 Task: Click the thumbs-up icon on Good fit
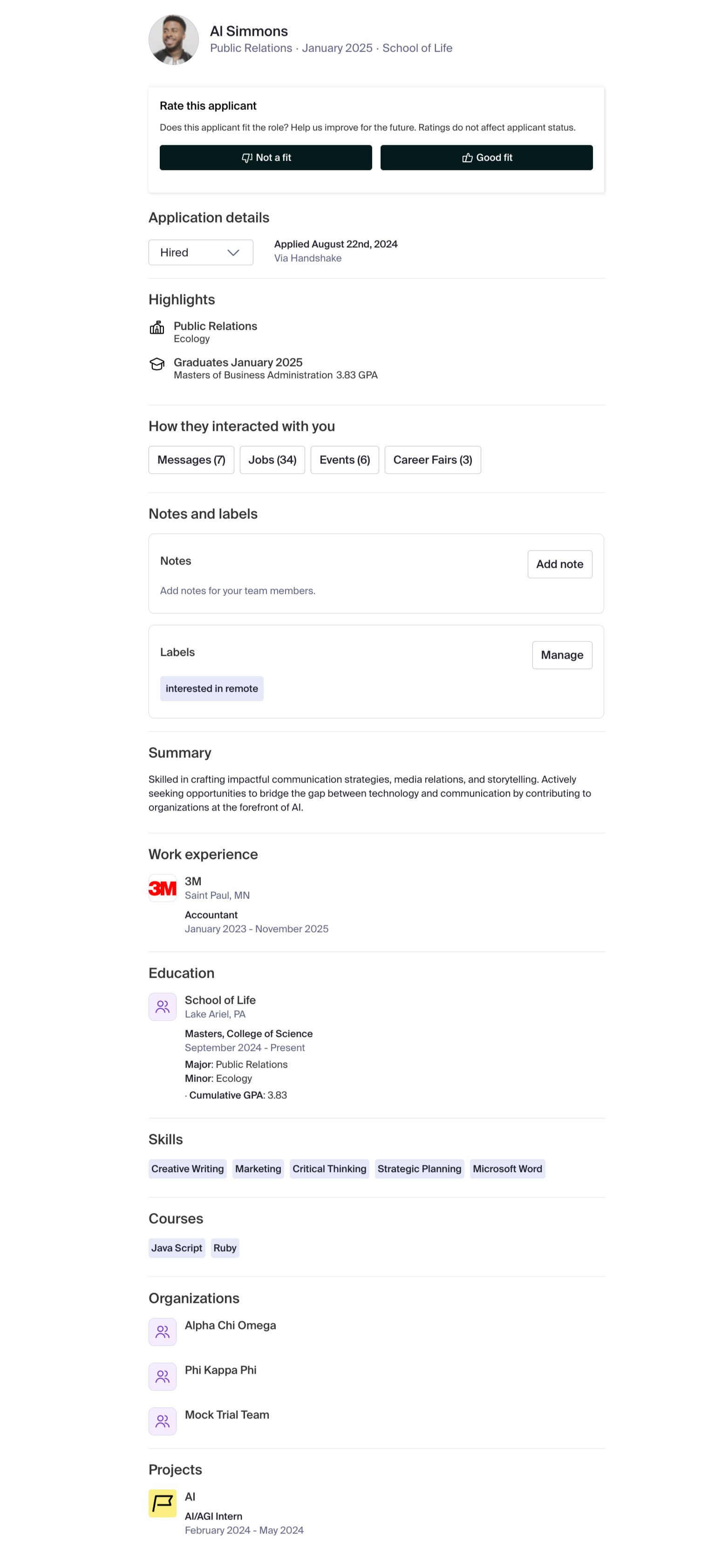(x=467, y=157)
